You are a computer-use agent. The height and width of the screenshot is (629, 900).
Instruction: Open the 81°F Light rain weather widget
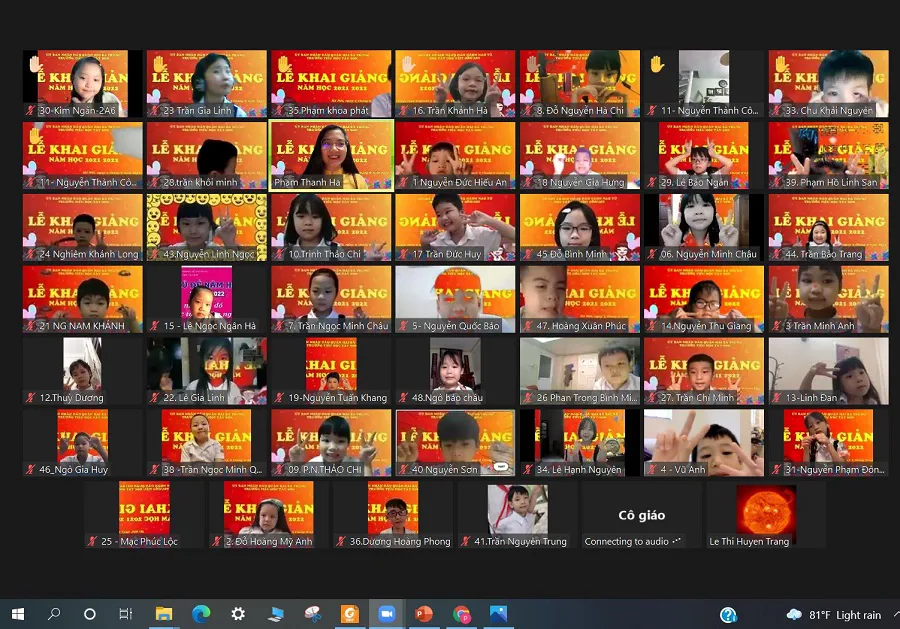coord(834,614)
